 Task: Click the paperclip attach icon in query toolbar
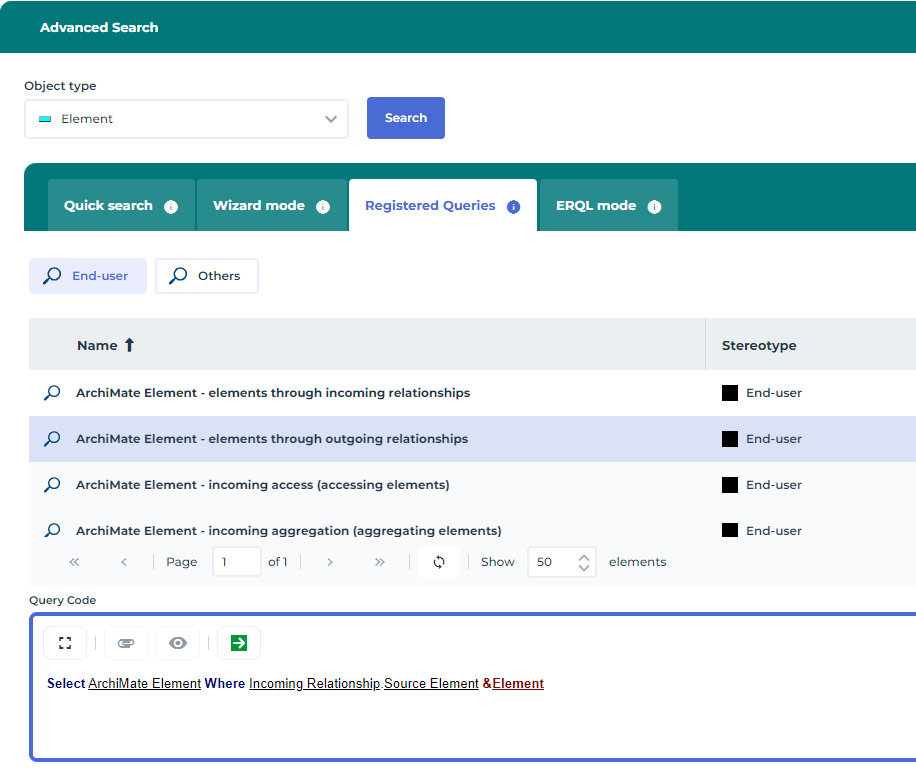pos(125,643)
